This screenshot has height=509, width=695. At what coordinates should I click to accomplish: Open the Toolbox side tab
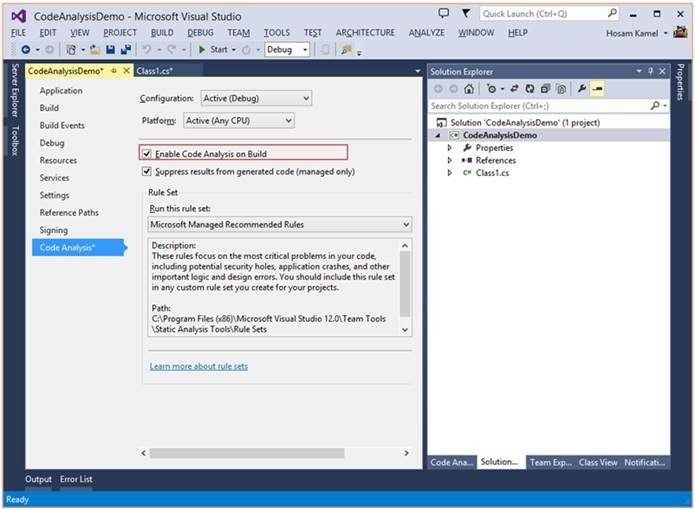pos(15,141)
